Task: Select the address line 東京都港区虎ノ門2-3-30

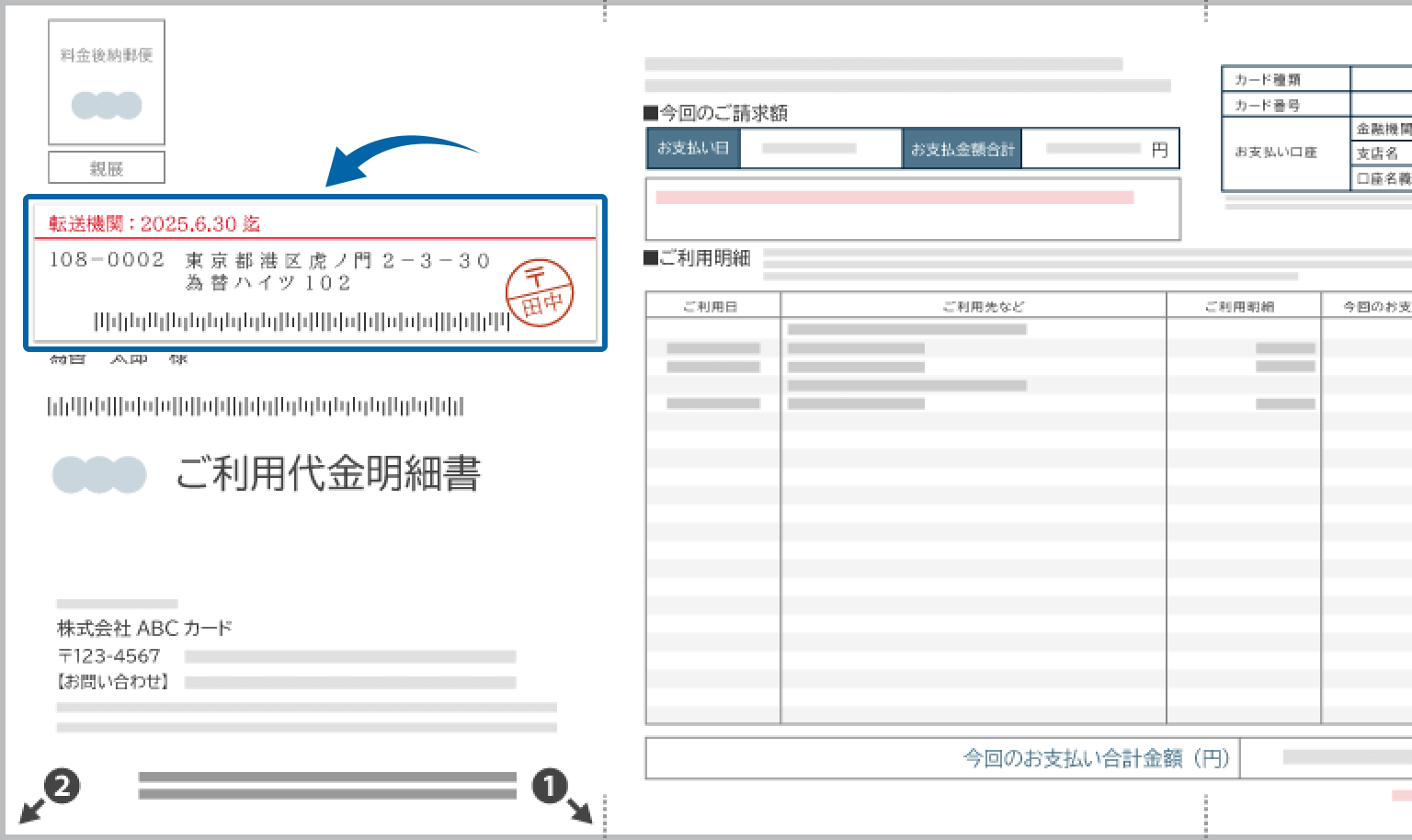Action: coord(338,261)
